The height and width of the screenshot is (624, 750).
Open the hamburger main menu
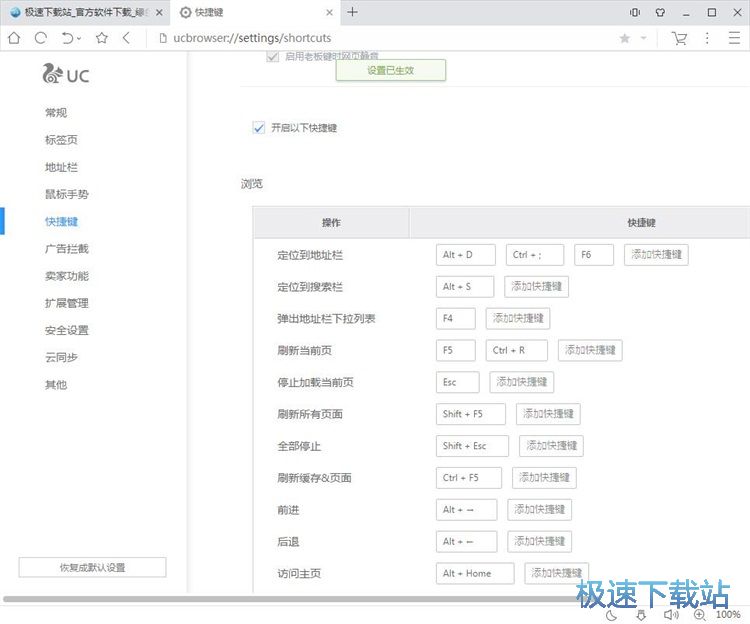pyautogui.click(x=734, y=38)
